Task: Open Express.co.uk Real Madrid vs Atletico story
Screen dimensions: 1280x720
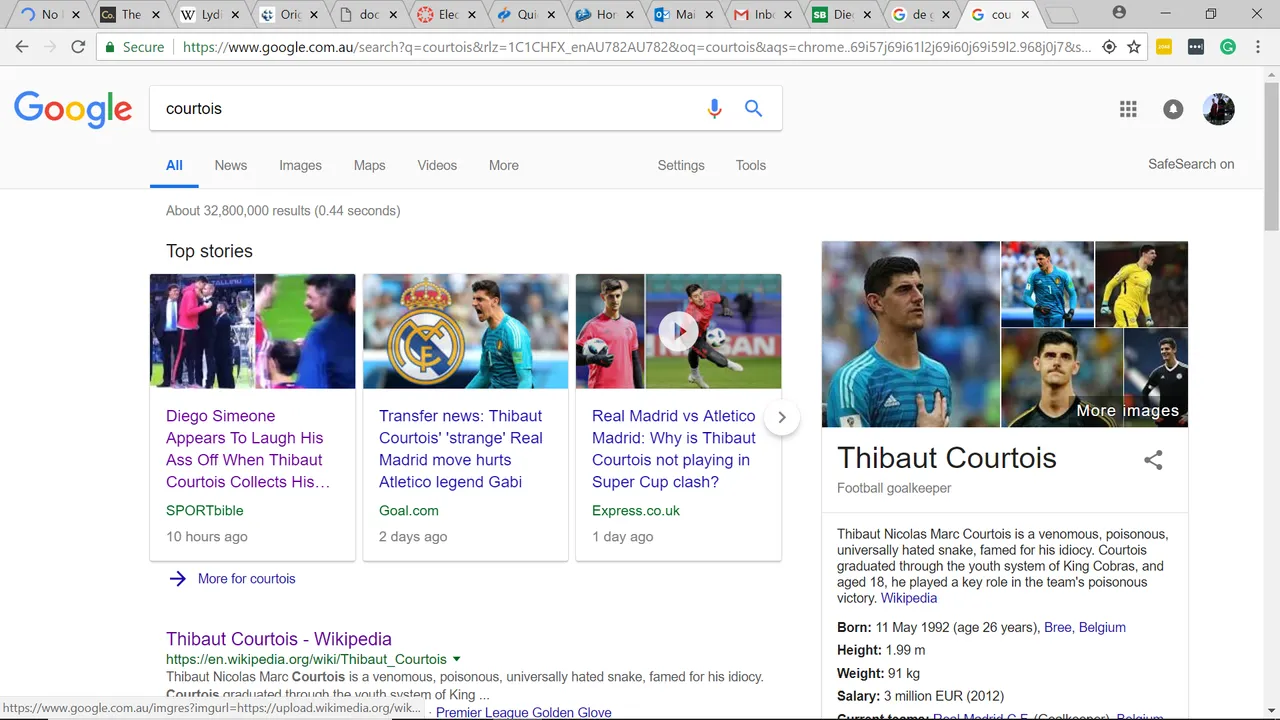Action: tap(673, 449)
